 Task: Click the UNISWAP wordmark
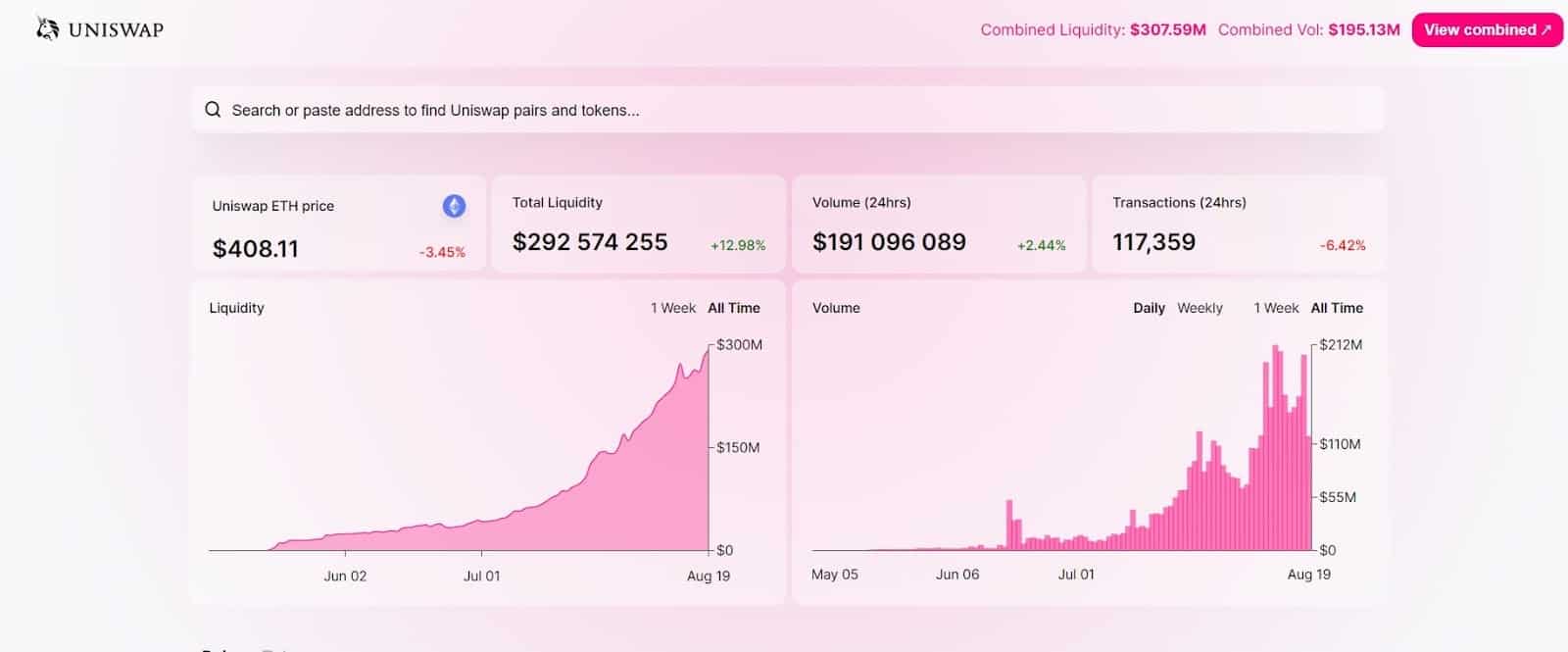click(116, 30)
